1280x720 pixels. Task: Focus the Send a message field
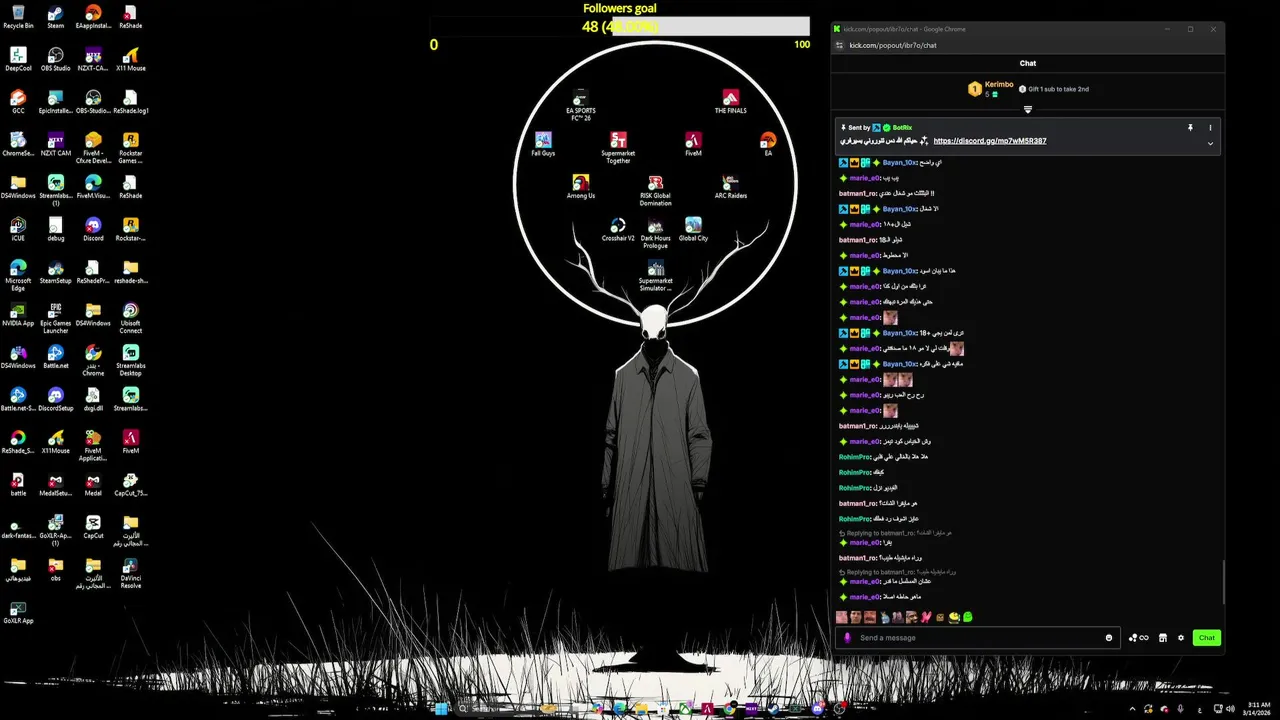[978, 638]
